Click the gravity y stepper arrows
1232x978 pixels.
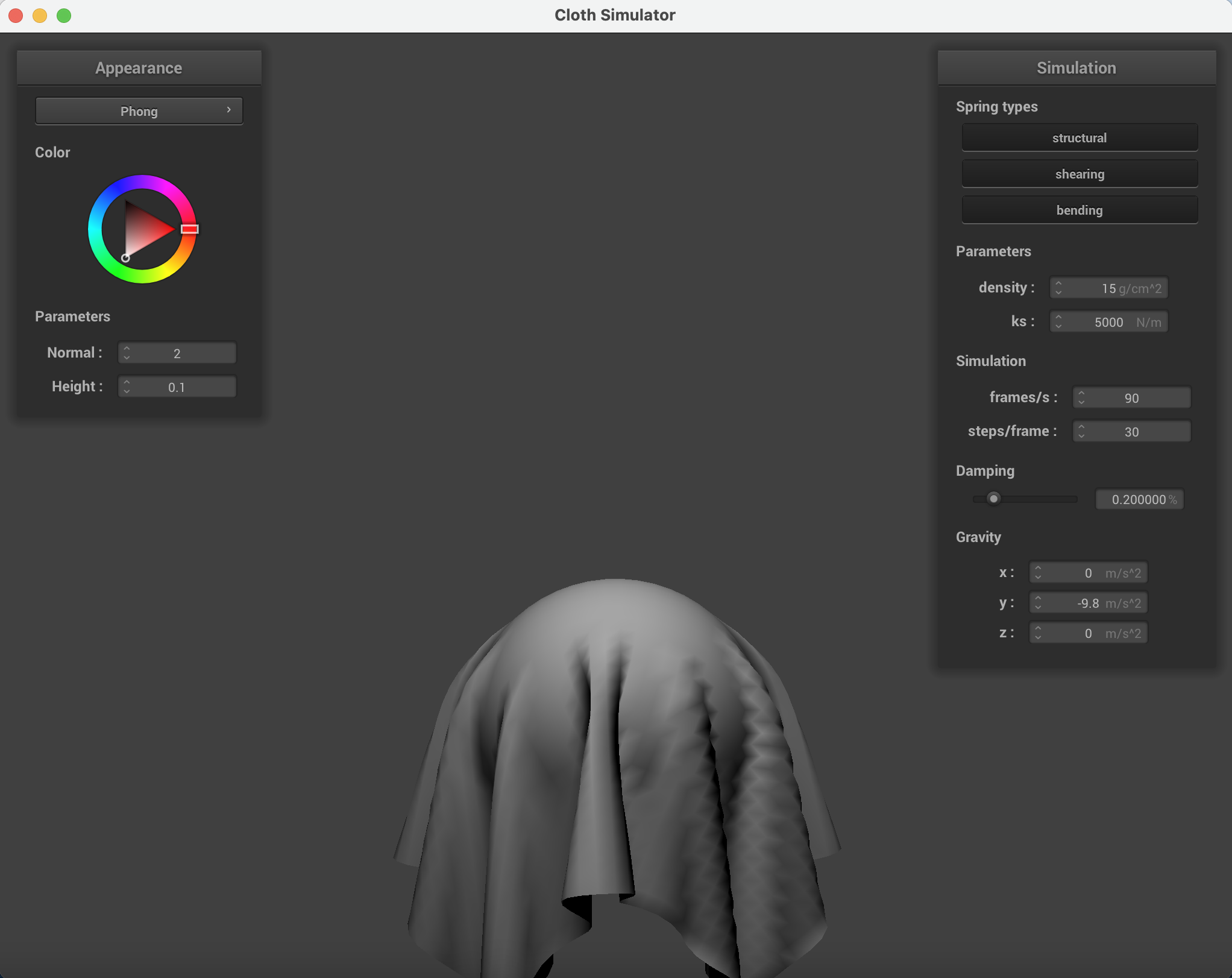1038,602
